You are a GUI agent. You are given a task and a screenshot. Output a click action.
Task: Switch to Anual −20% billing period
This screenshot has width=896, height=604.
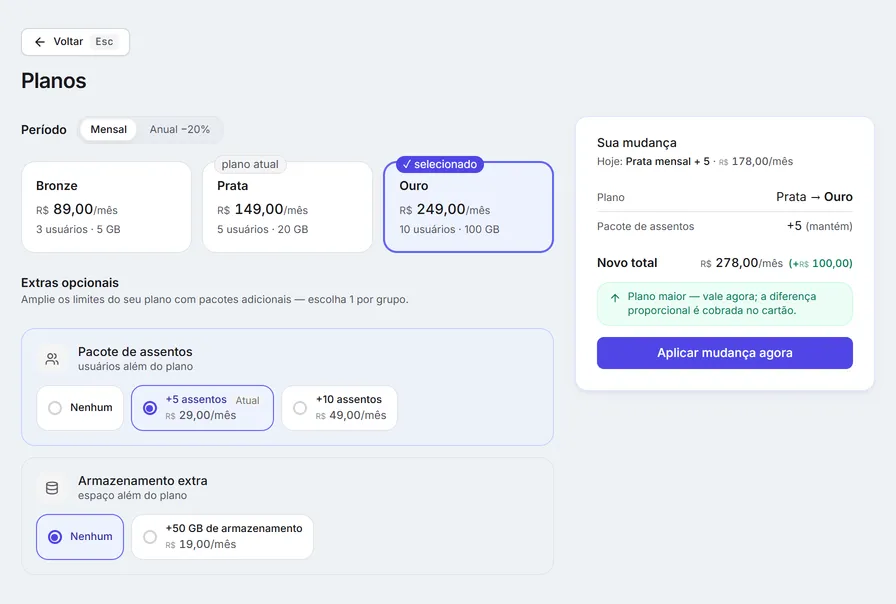(179, 130)
